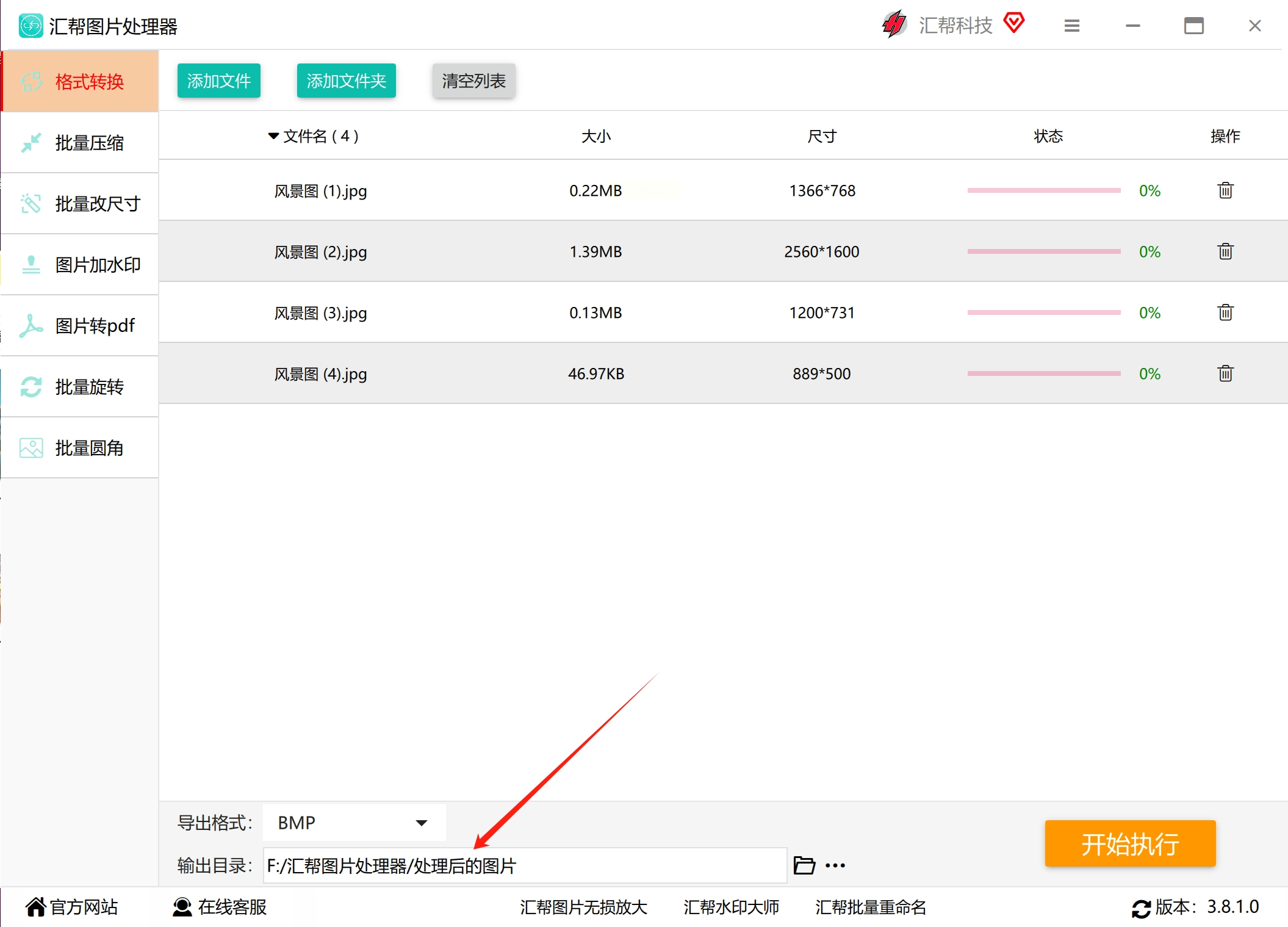Remove 风景图 (2).jpg using trash icon
1288x927 pixels.
tap(1225, 251)
